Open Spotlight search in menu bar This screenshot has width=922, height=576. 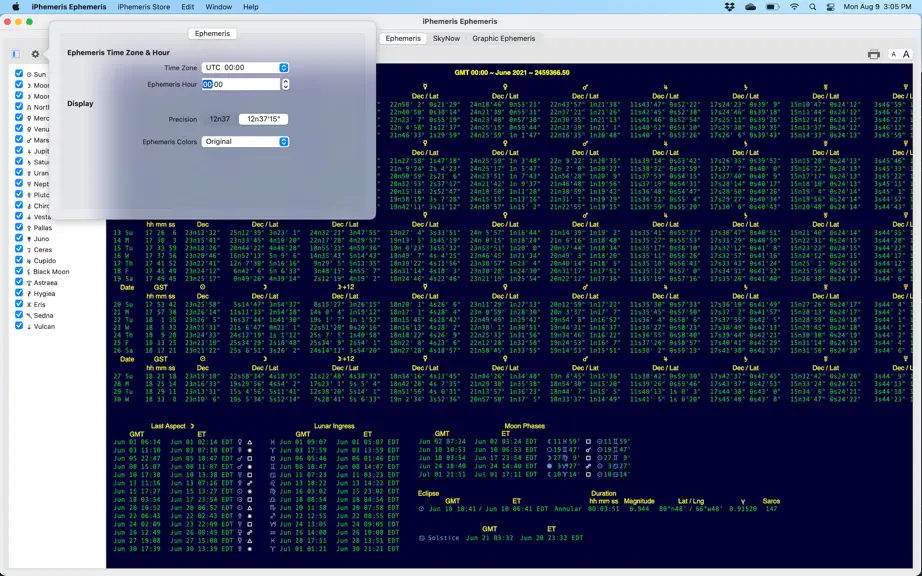coord(812,7)
